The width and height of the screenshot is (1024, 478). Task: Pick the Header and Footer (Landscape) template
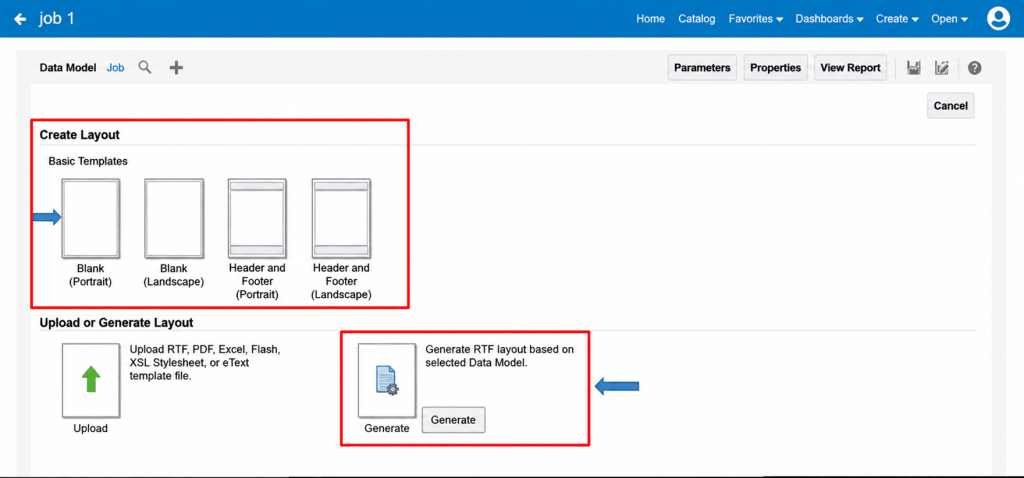pyautogui.click(x=342, y=219)
